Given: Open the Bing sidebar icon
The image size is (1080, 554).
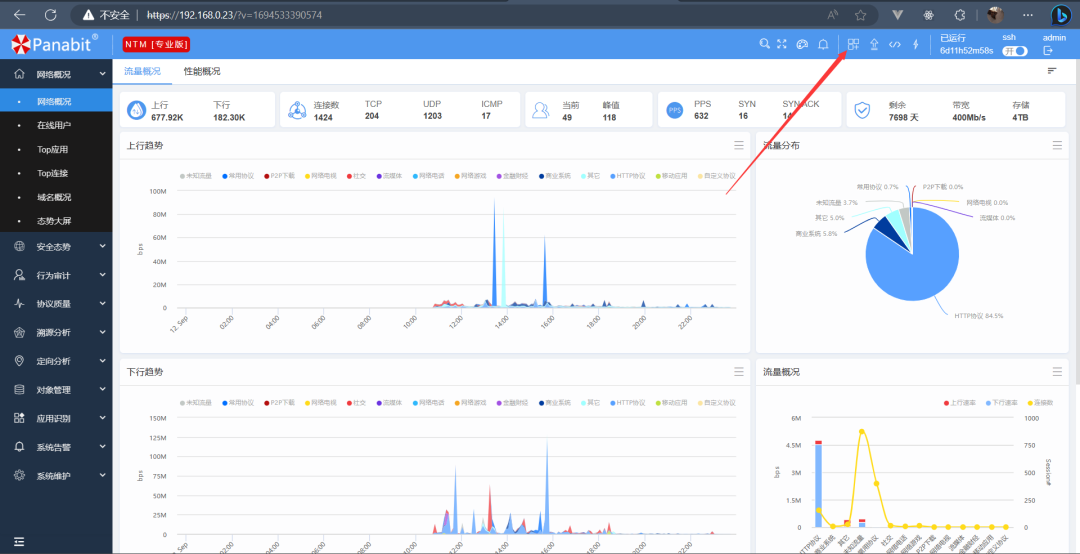Looking at the screenshot, I should (x=1059, y=14).
